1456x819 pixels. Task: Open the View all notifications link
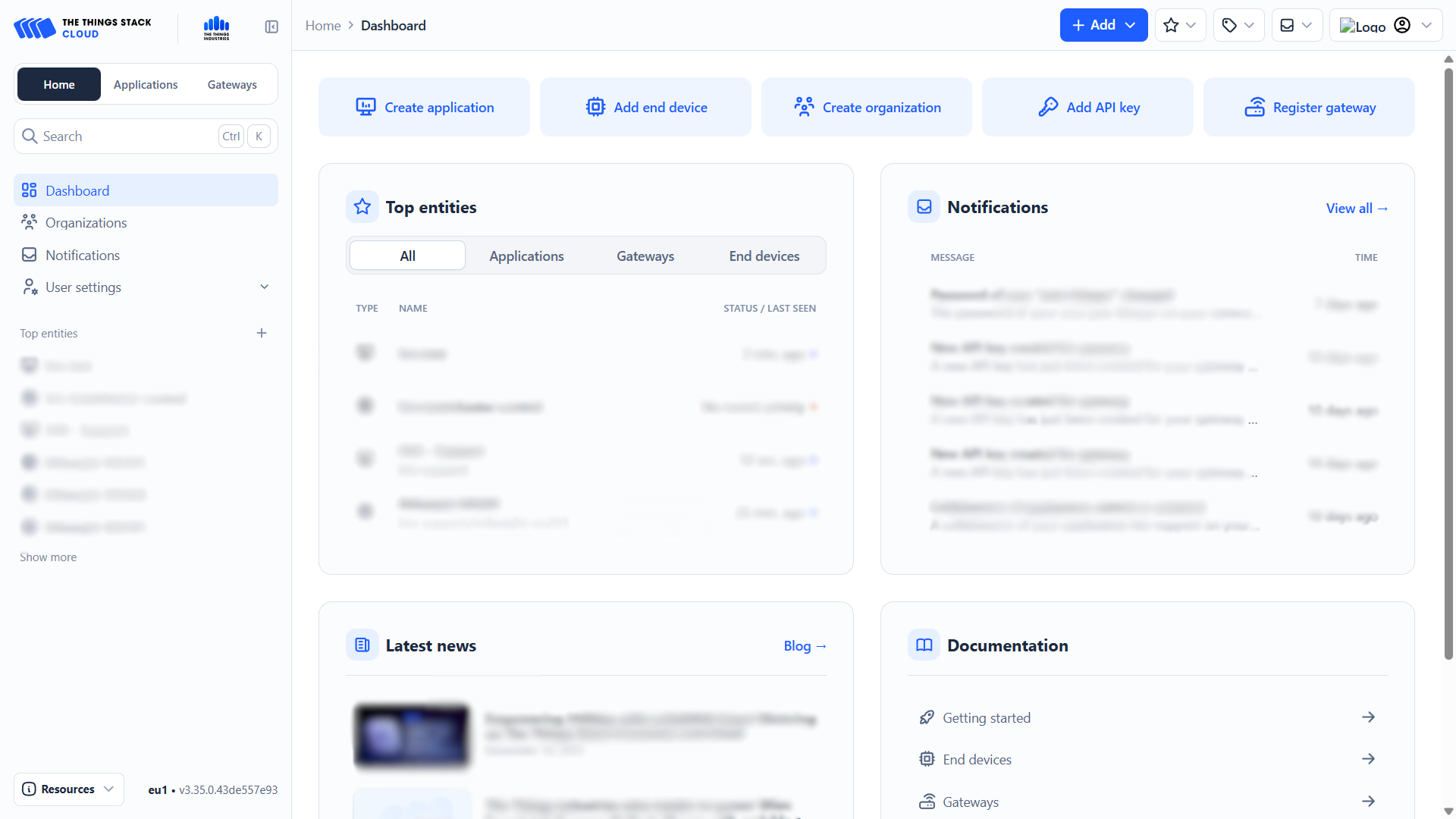[x=1357, y=209]
